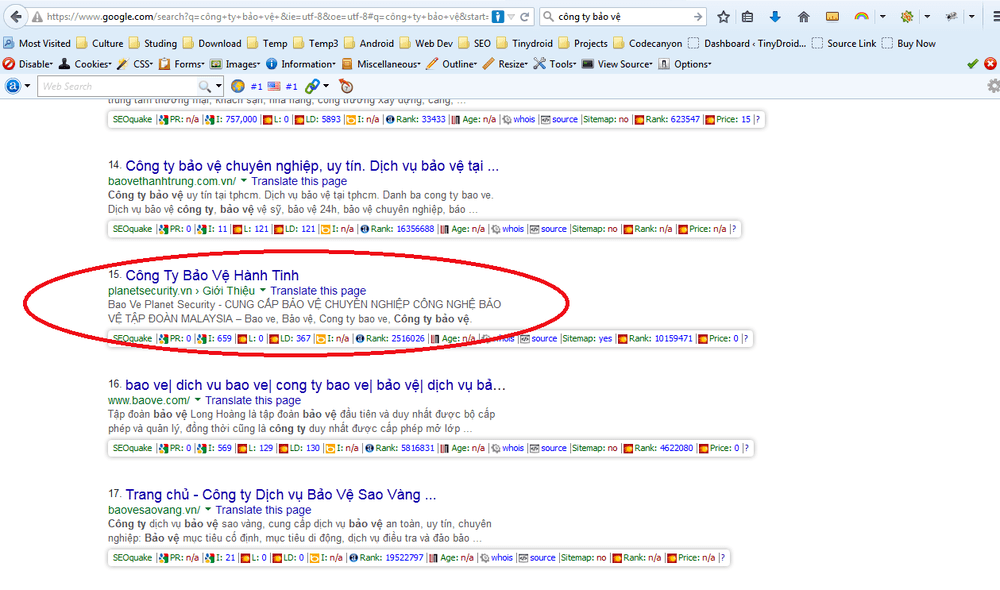Click the address bar URL field
The image size is (1000, 590).
(x=268, y=17)
